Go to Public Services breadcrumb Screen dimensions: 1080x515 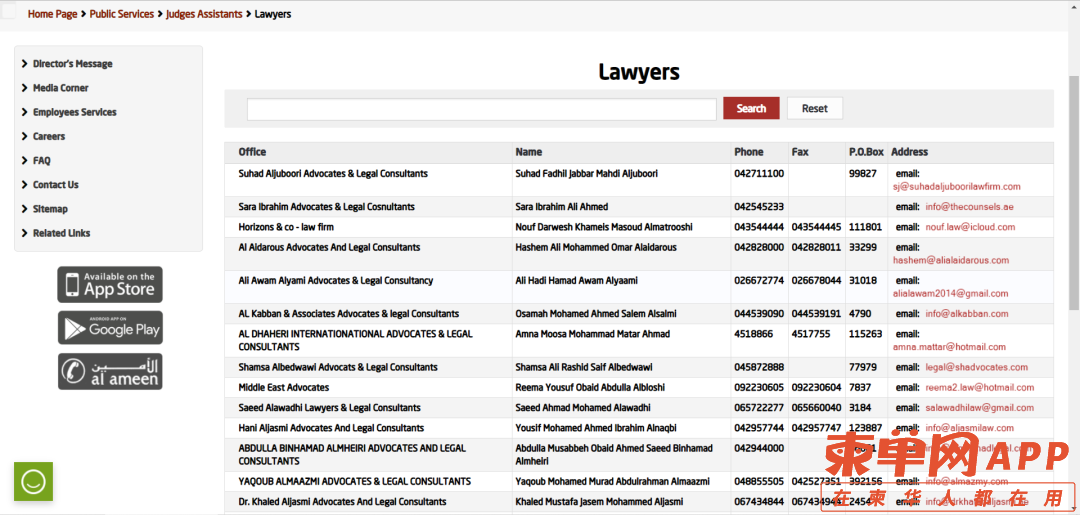pyautogui.click(x=122, y=14)
